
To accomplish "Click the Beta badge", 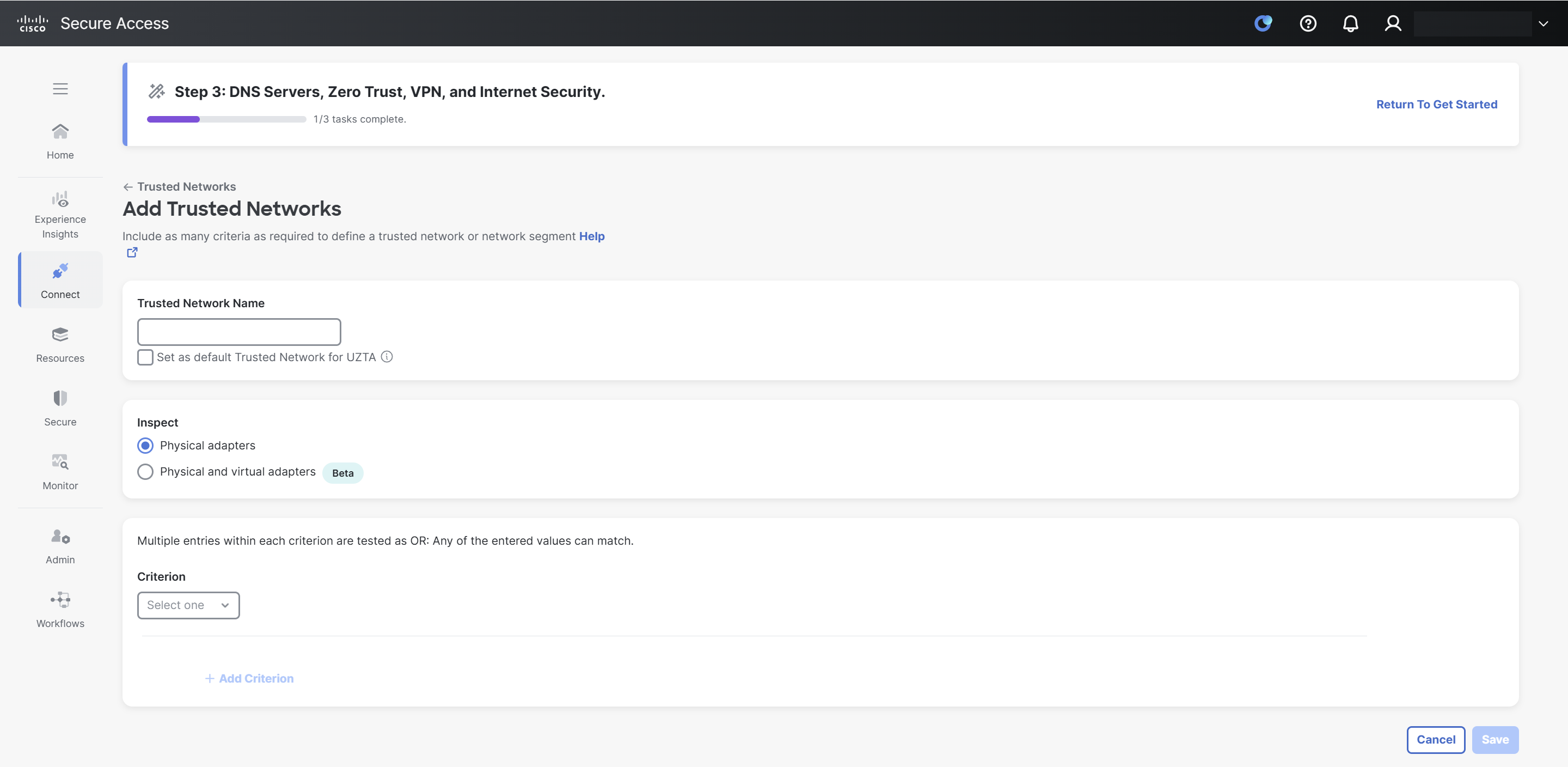I will [x=342, y=473].
